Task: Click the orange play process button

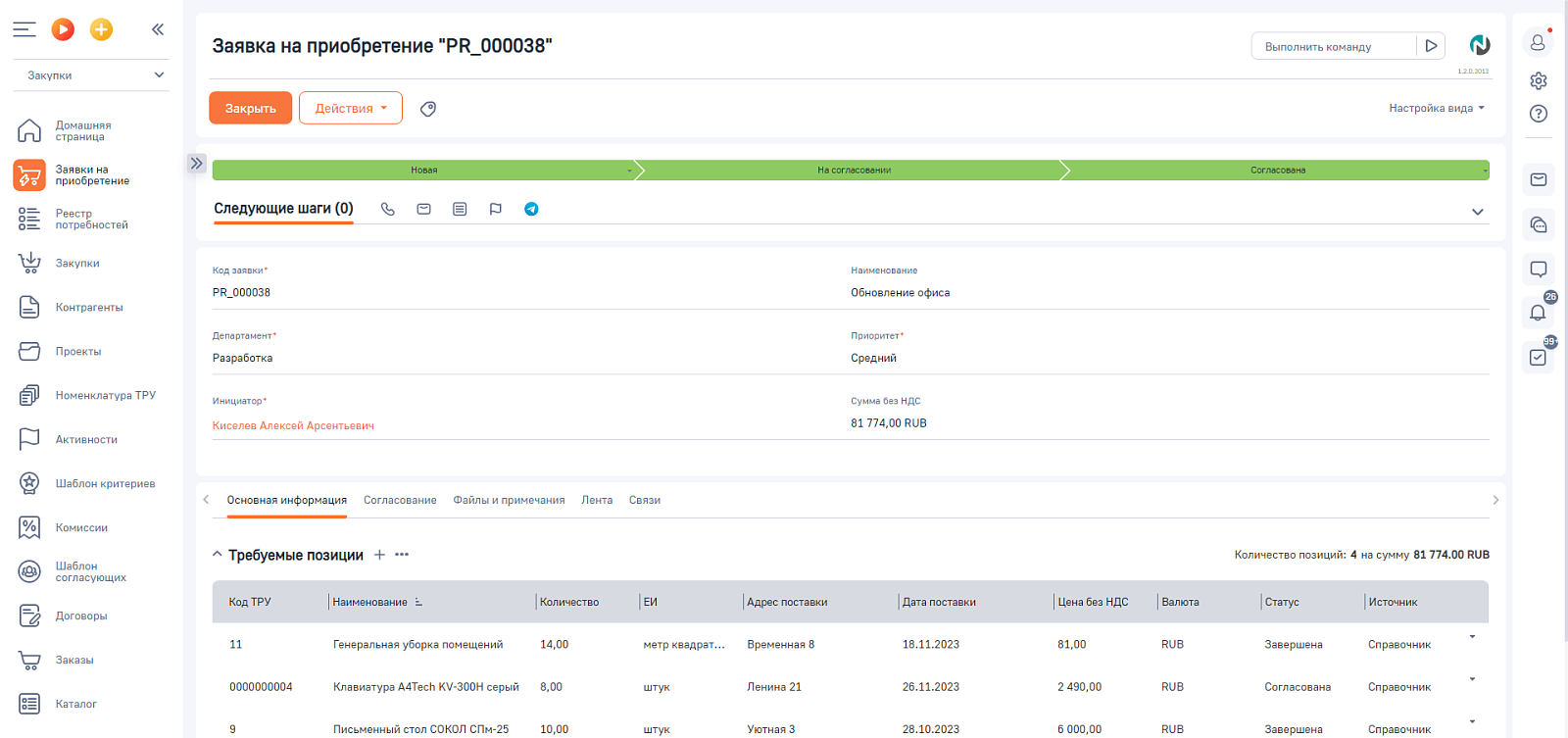Action: point(63,29)
